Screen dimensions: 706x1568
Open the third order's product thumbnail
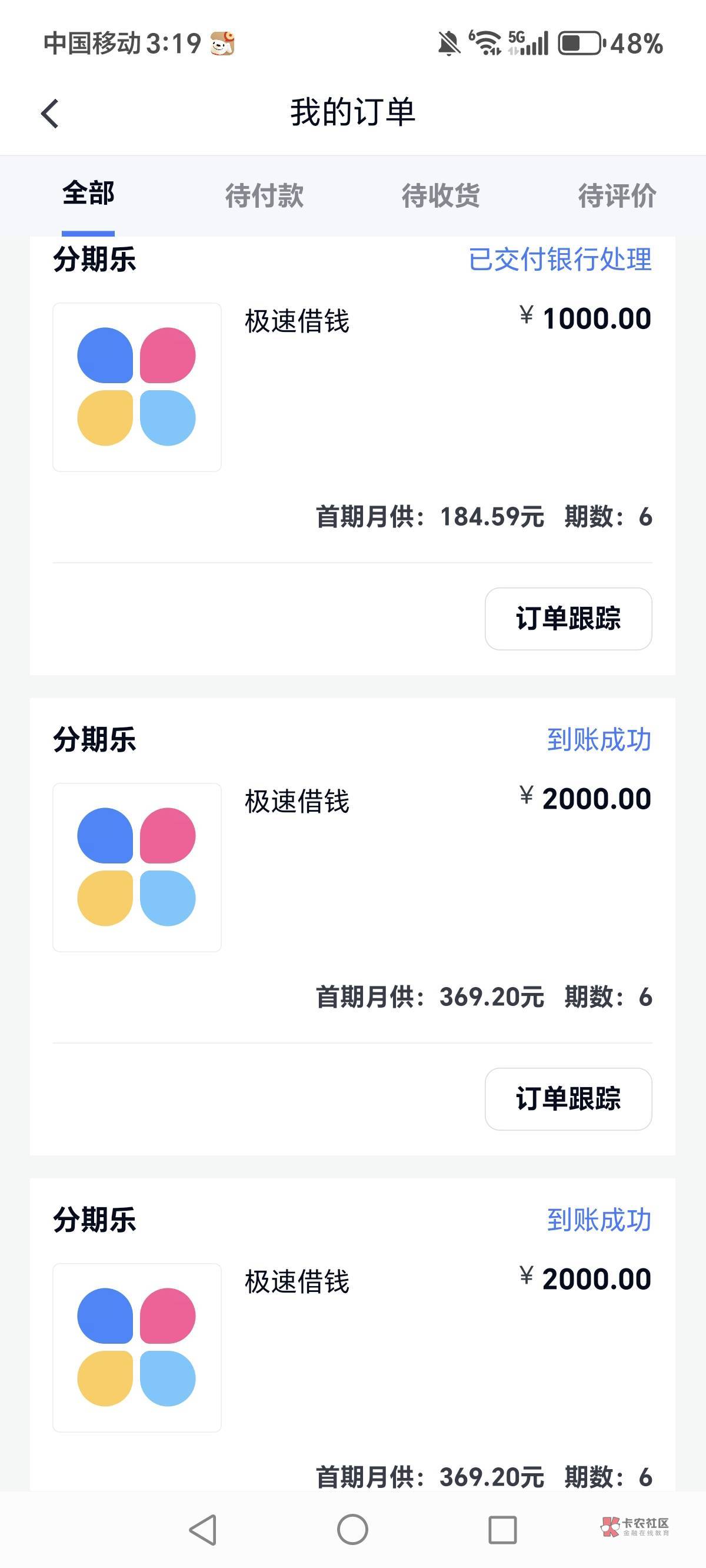[137, 1348]
